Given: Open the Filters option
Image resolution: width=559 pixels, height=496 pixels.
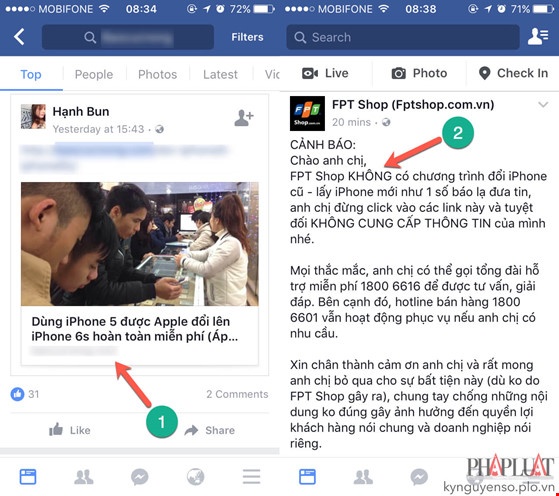Looking at the screenshot, I should tap(247, 37).
